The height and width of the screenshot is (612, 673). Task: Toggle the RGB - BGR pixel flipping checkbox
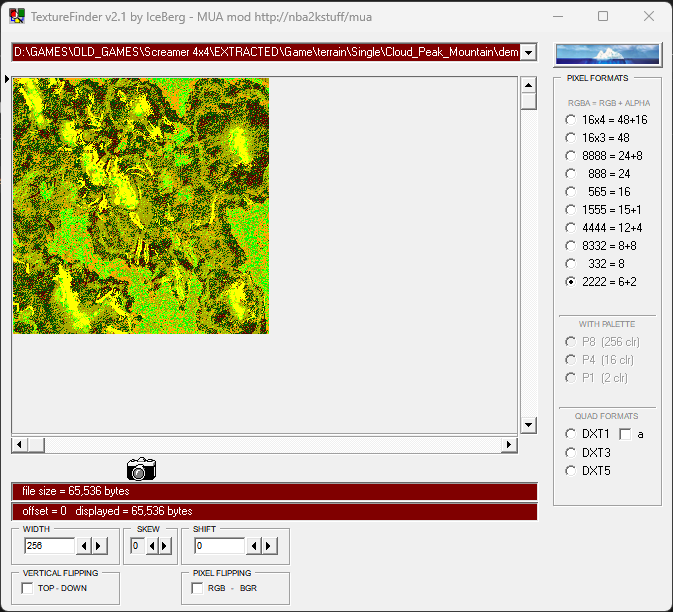pyautogui.click(x=198, y=588)
